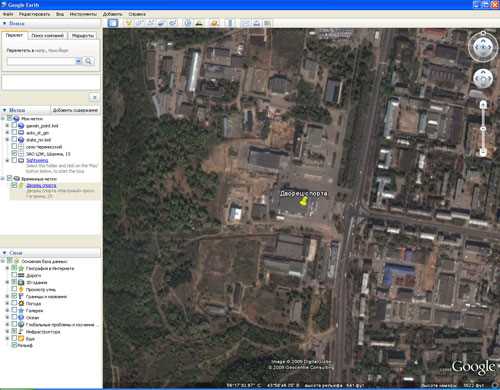Click the zoom in plus button

coord(483,105)
